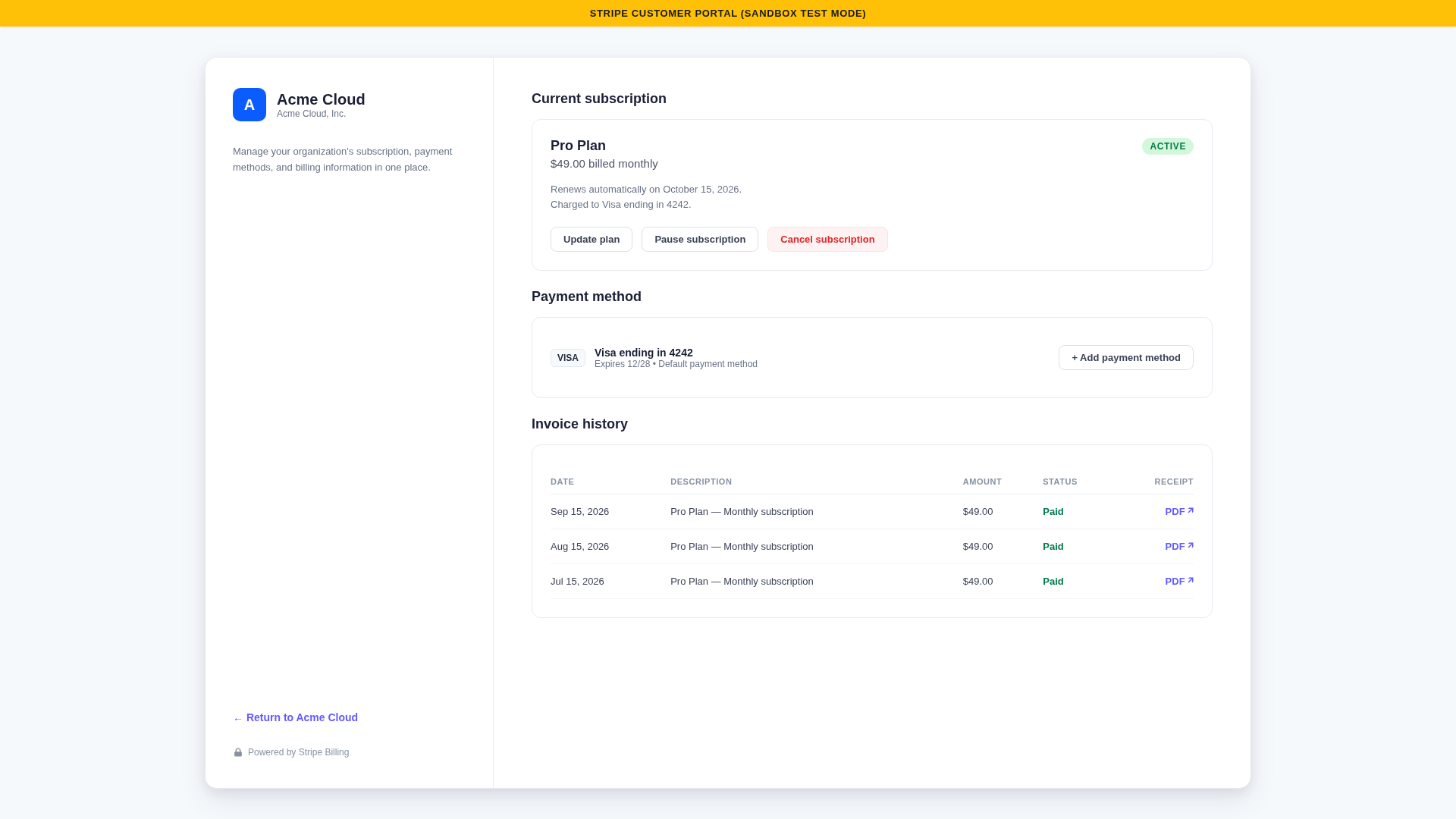Add a new payment method
1456x819 pixels.
pos(1126,358)
